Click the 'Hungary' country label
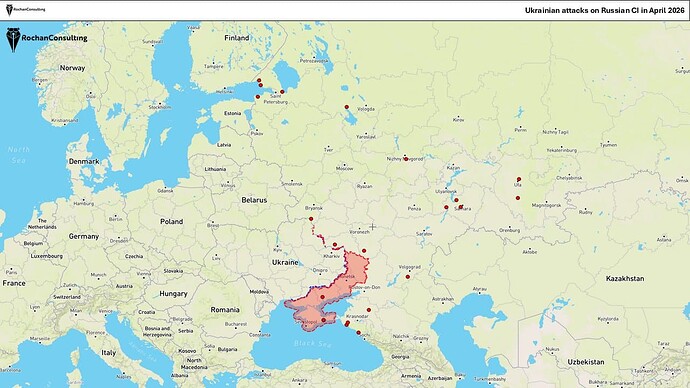Screen dimensions: 690x388 [x=173, y=293]
